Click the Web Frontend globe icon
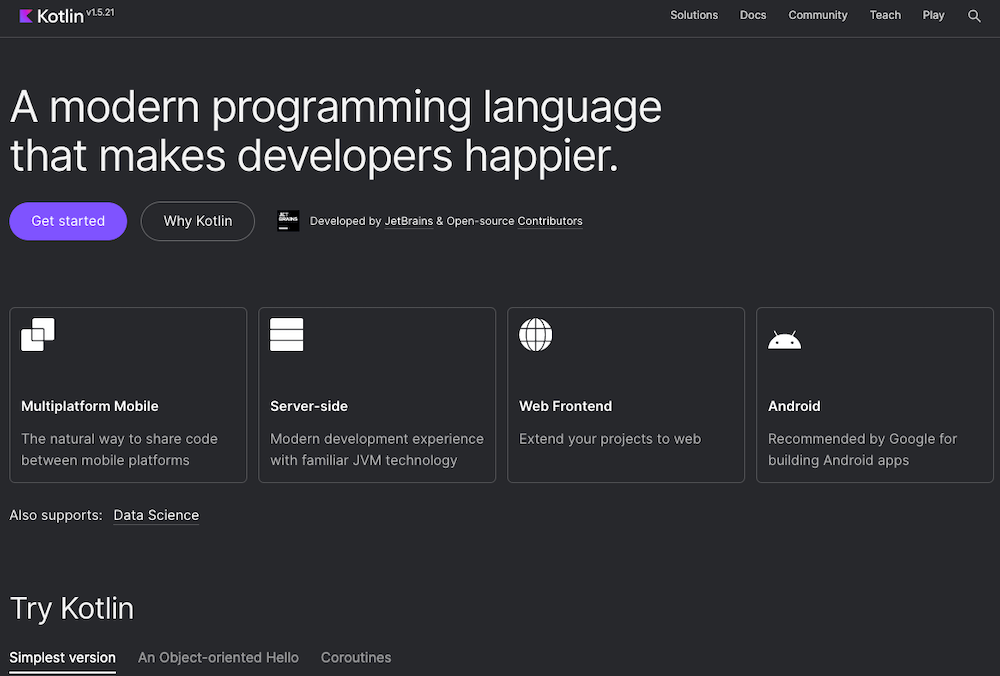The width and height of the screenshot is (1000, 676). (536, 334)
